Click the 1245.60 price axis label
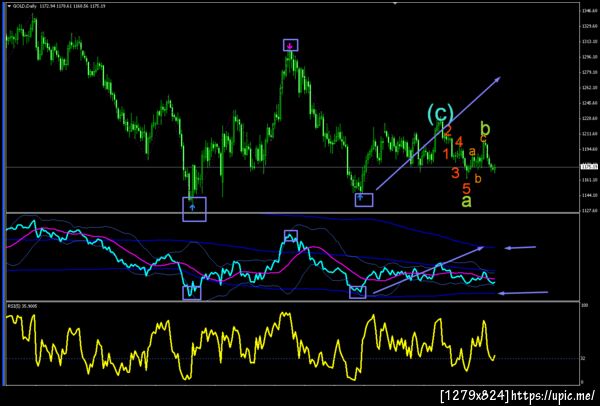Viewport: 600px width, 406px height. tap(588, 103)
